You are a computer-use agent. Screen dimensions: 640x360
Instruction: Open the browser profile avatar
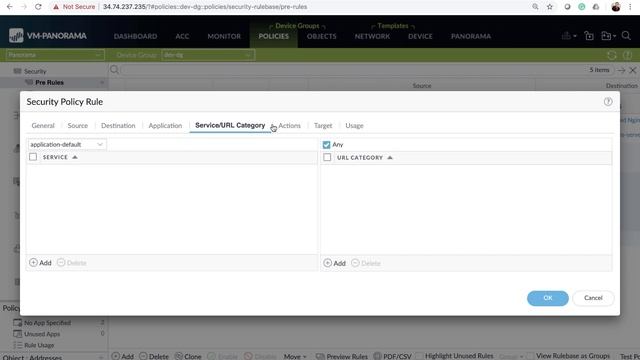pos(616,7)
